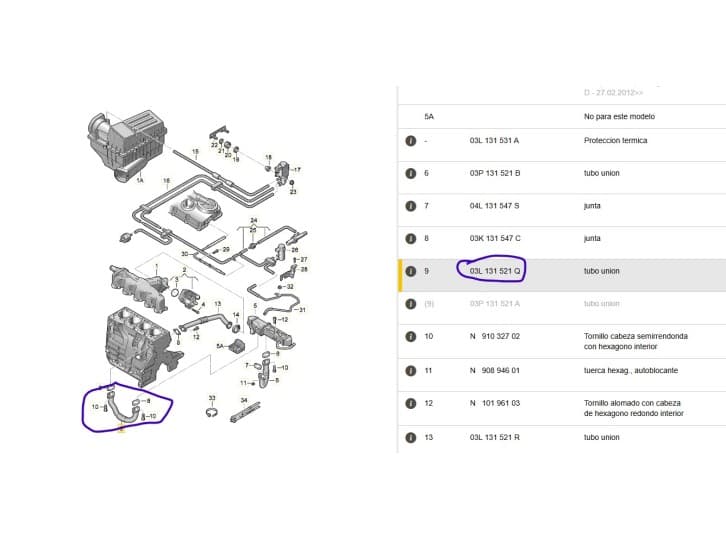Click connecting pipe part 13 in diagram
726x539 pixels.
206,320
